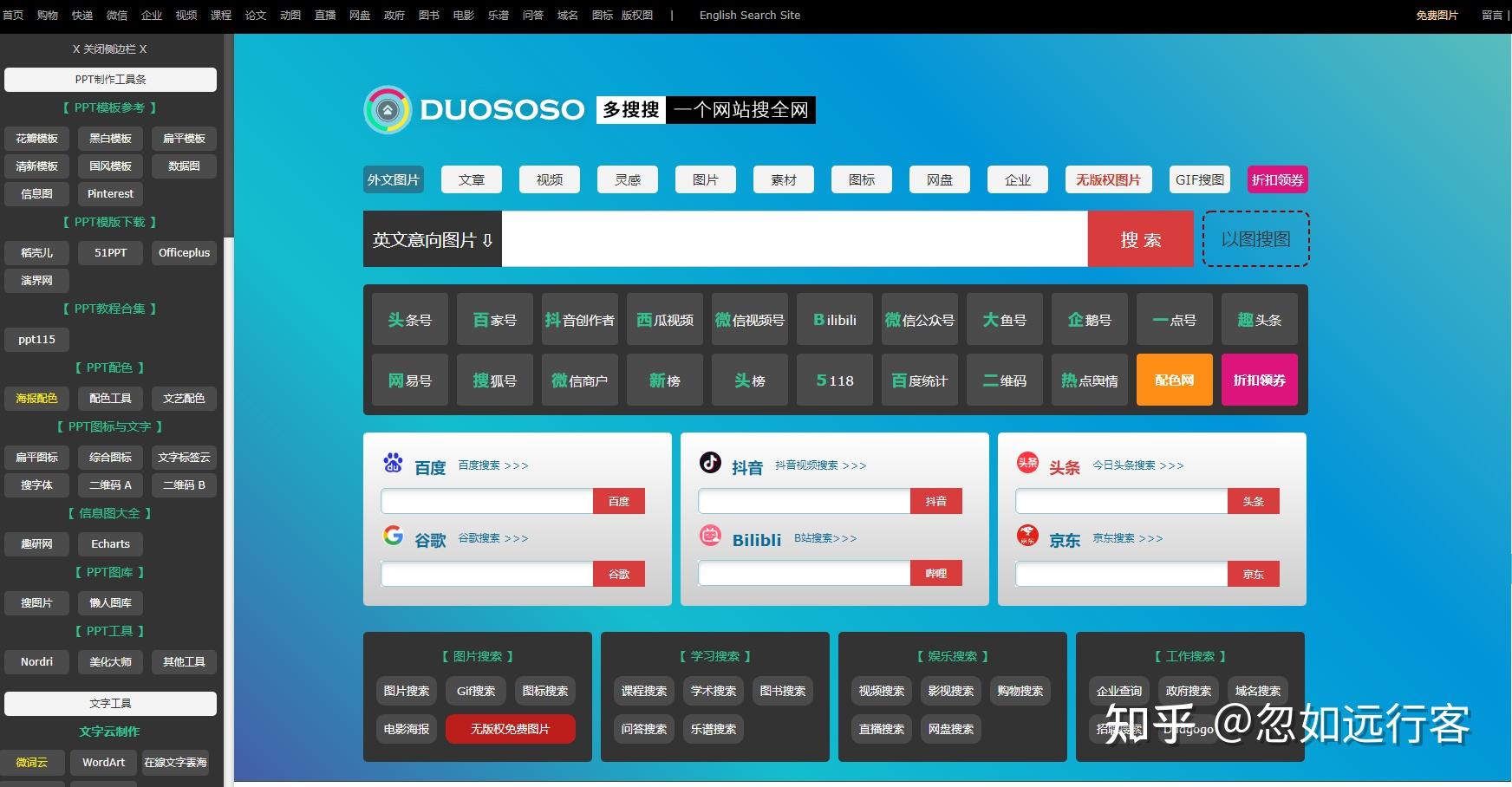Open the Bilibili shortcut tile

835,319
